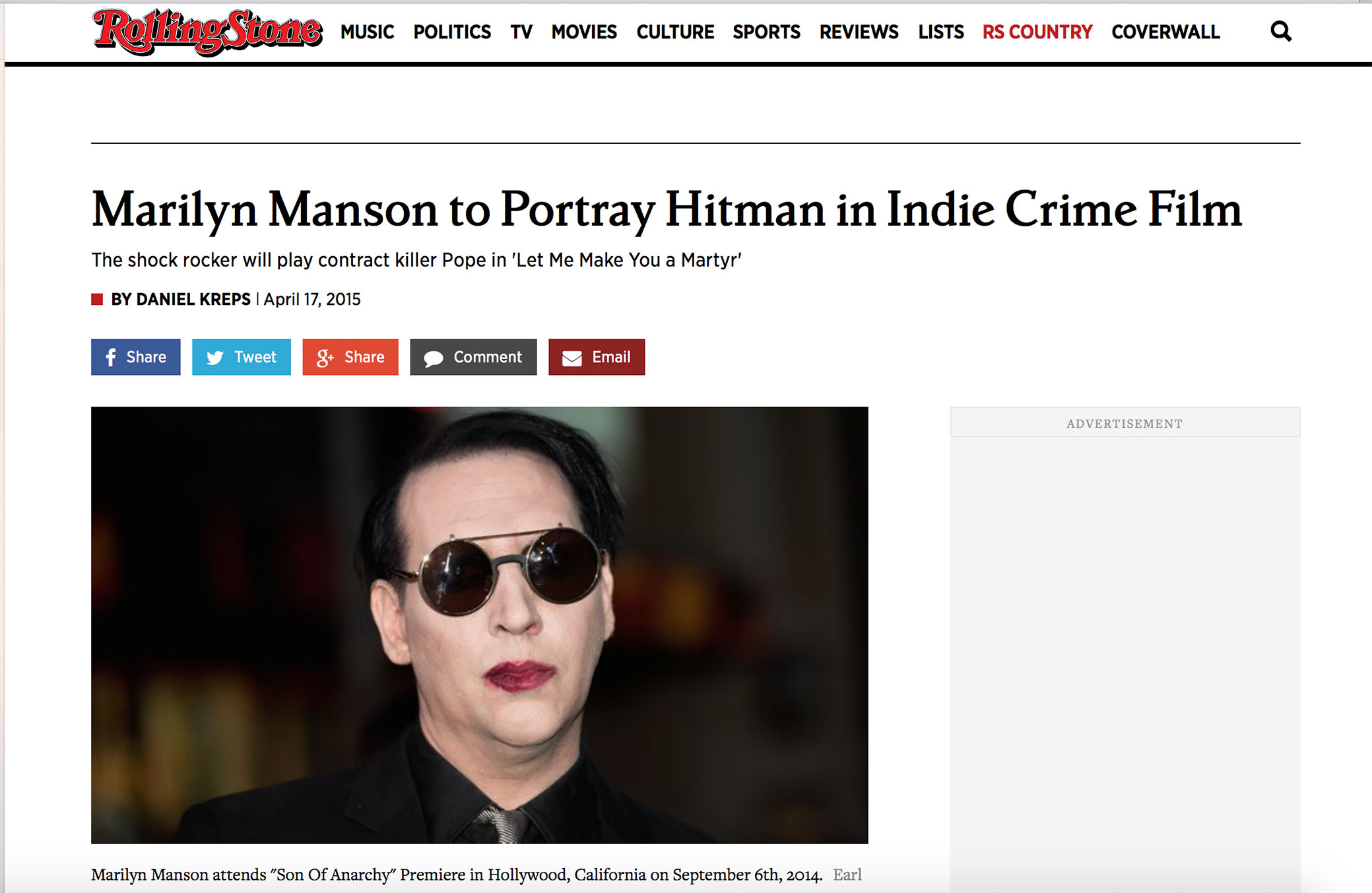Screen dimensions: 1372x893
Task: Open the search magnifier icon
Action: 1280,31
